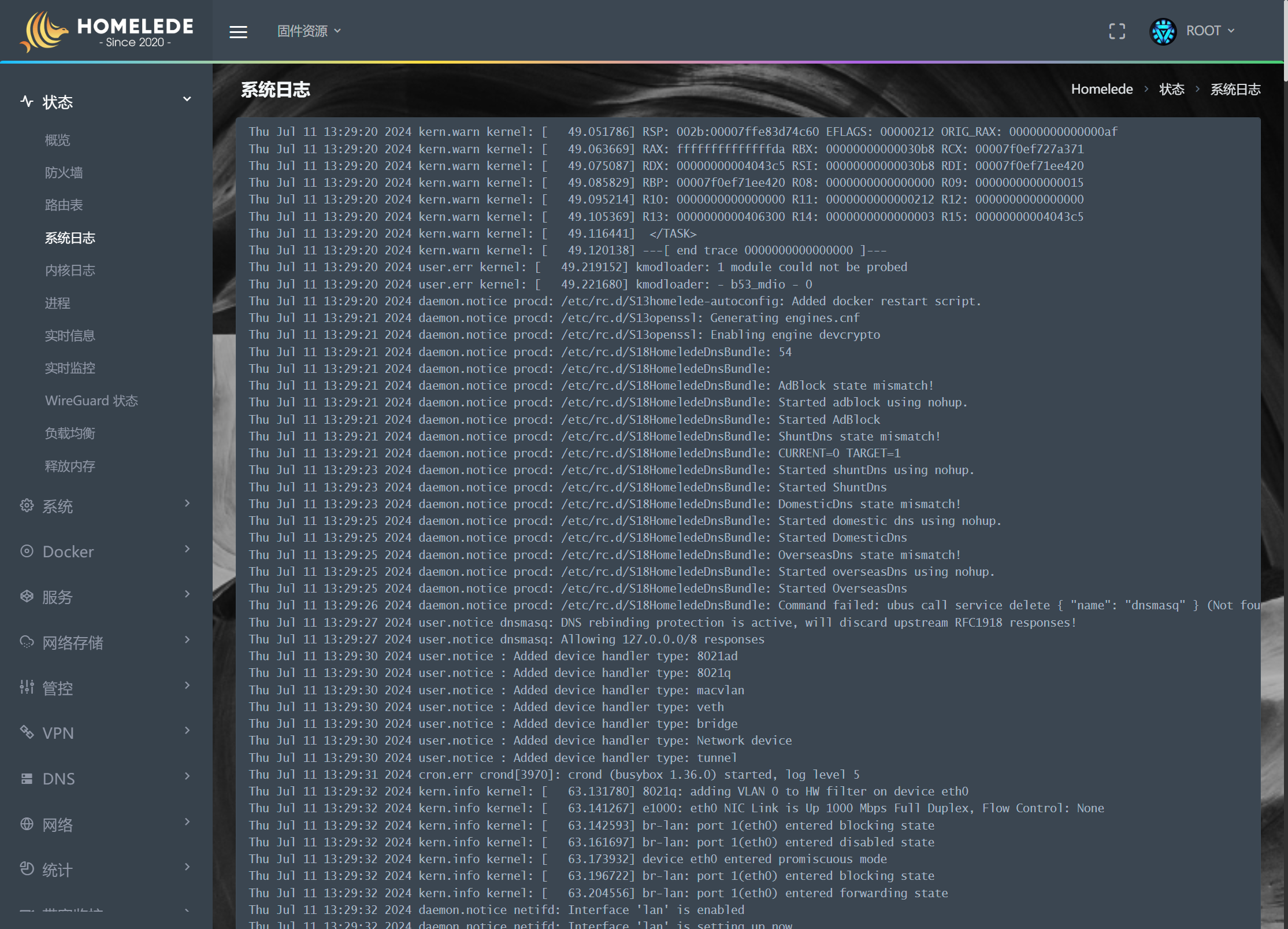The image size is (1288, 929).
Task: Click the 服务 cube icon
Action: (x=27, y=596)
